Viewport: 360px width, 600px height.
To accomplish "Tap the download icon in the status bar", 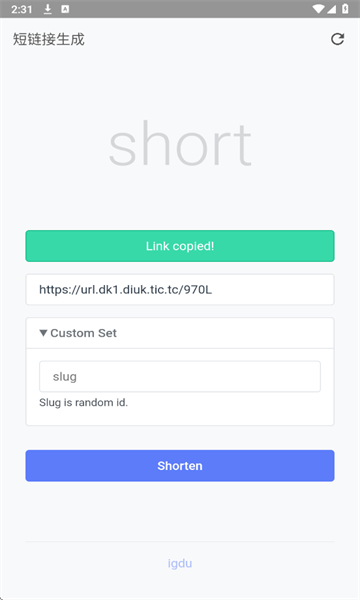I will 47,9.
